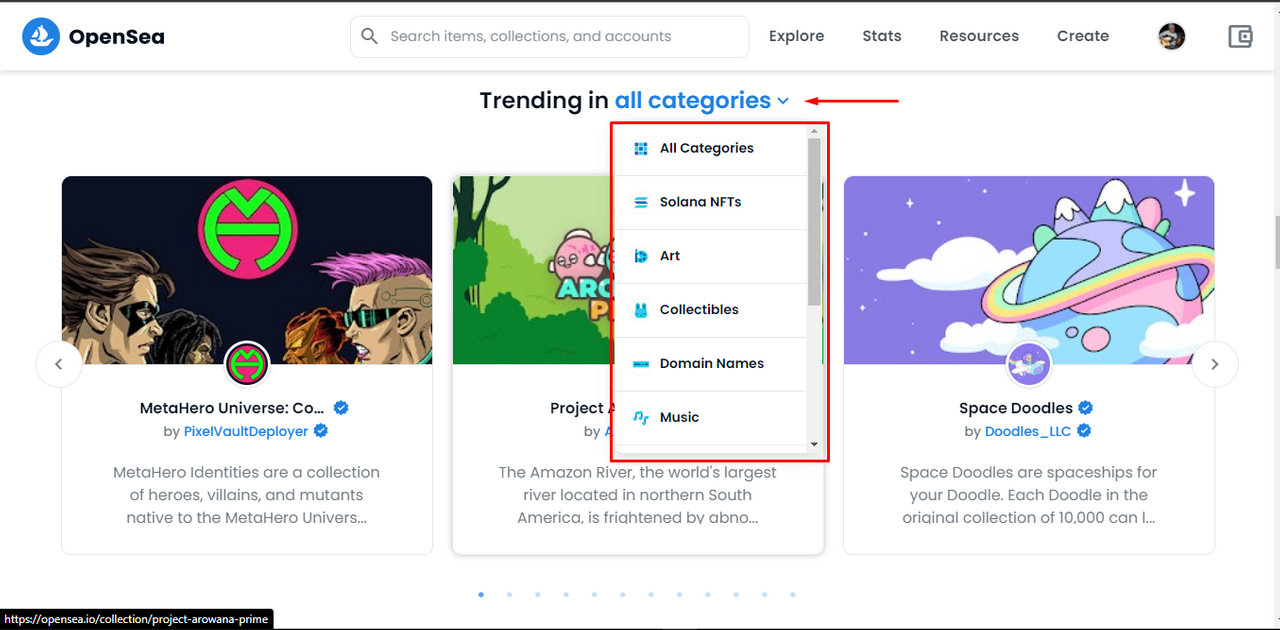
Task: Click the OpenSea sailboat logo icon
Action: click(41, 37)
